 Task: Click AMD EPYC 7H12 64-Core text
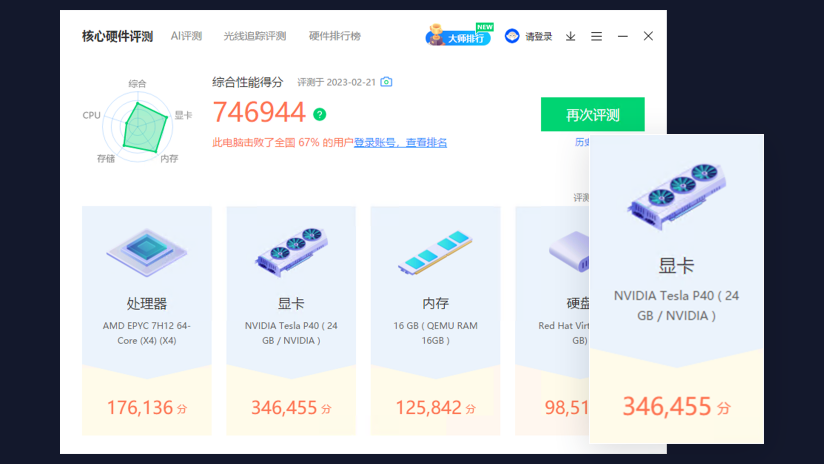tap(147, 333)
